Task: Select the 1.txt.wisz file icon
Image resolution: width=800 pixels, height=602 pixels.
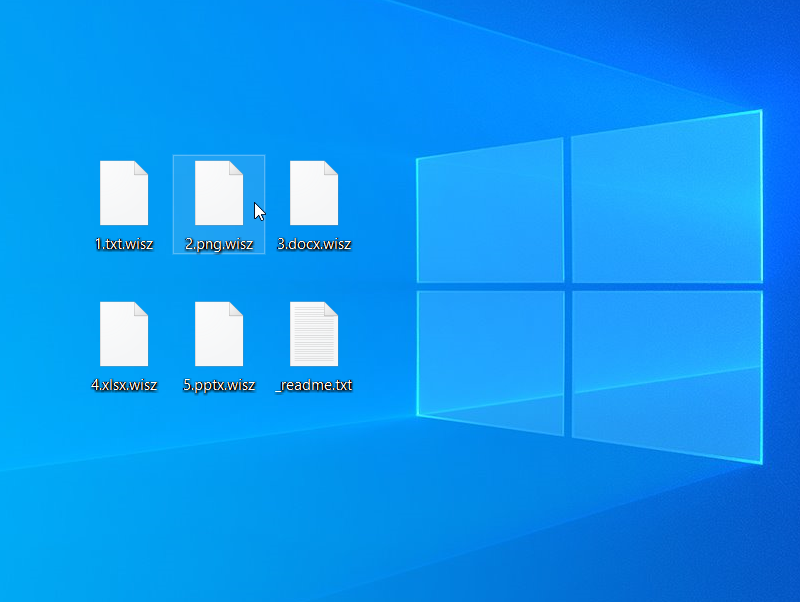Action: 124,193
